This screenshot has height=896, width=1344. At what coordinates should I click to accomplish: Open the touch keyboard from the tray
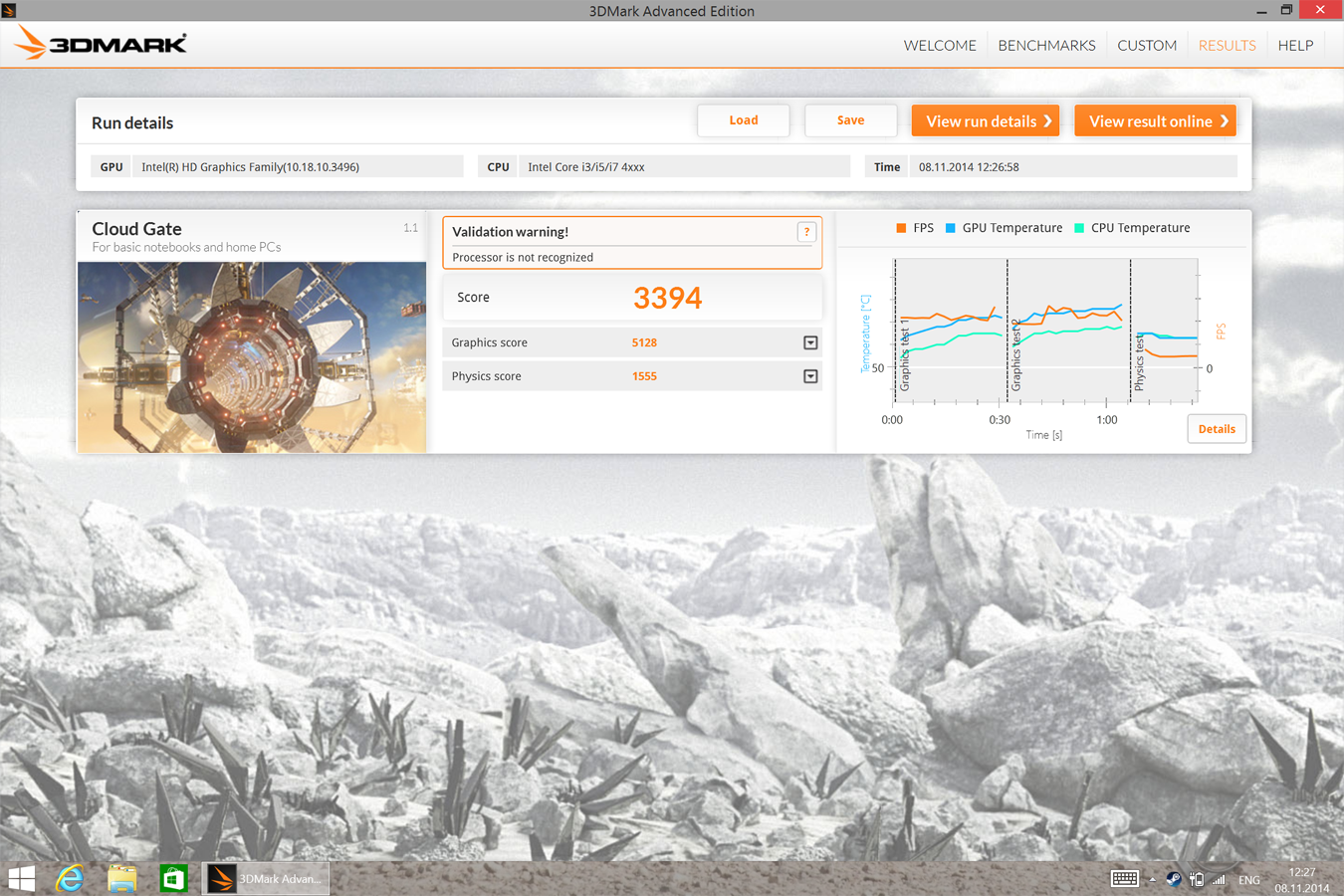click(1124, 879)
